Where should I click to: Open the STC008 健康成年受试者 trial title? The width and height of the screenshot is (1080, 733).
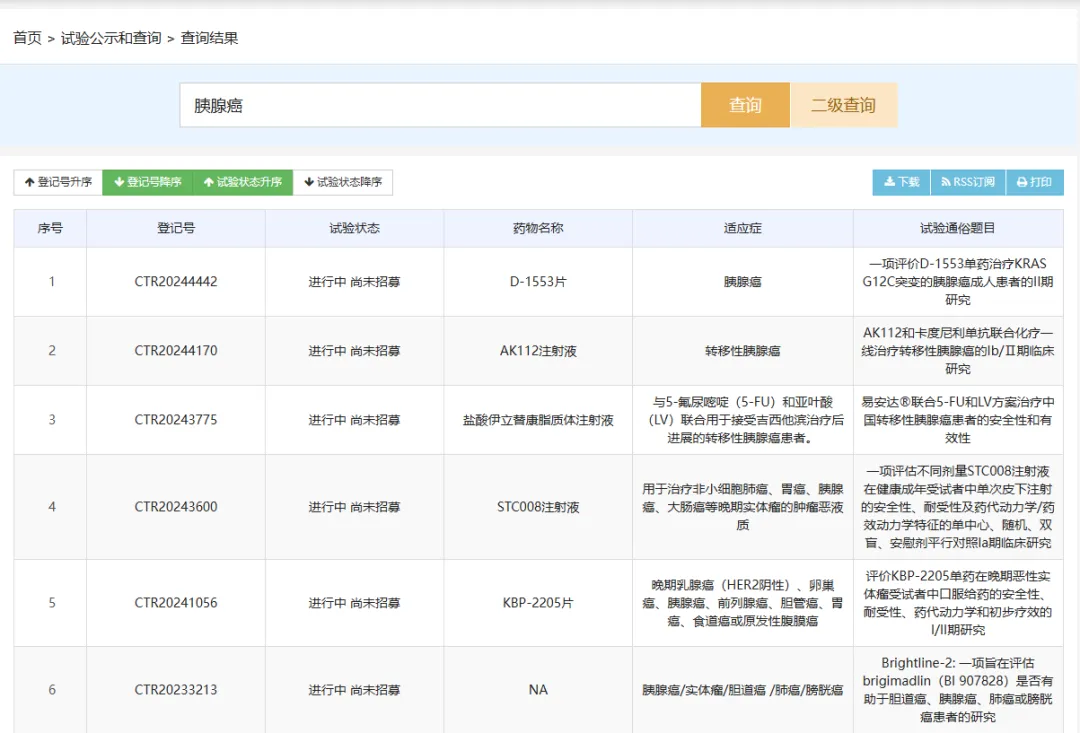[x=957, y=507]
